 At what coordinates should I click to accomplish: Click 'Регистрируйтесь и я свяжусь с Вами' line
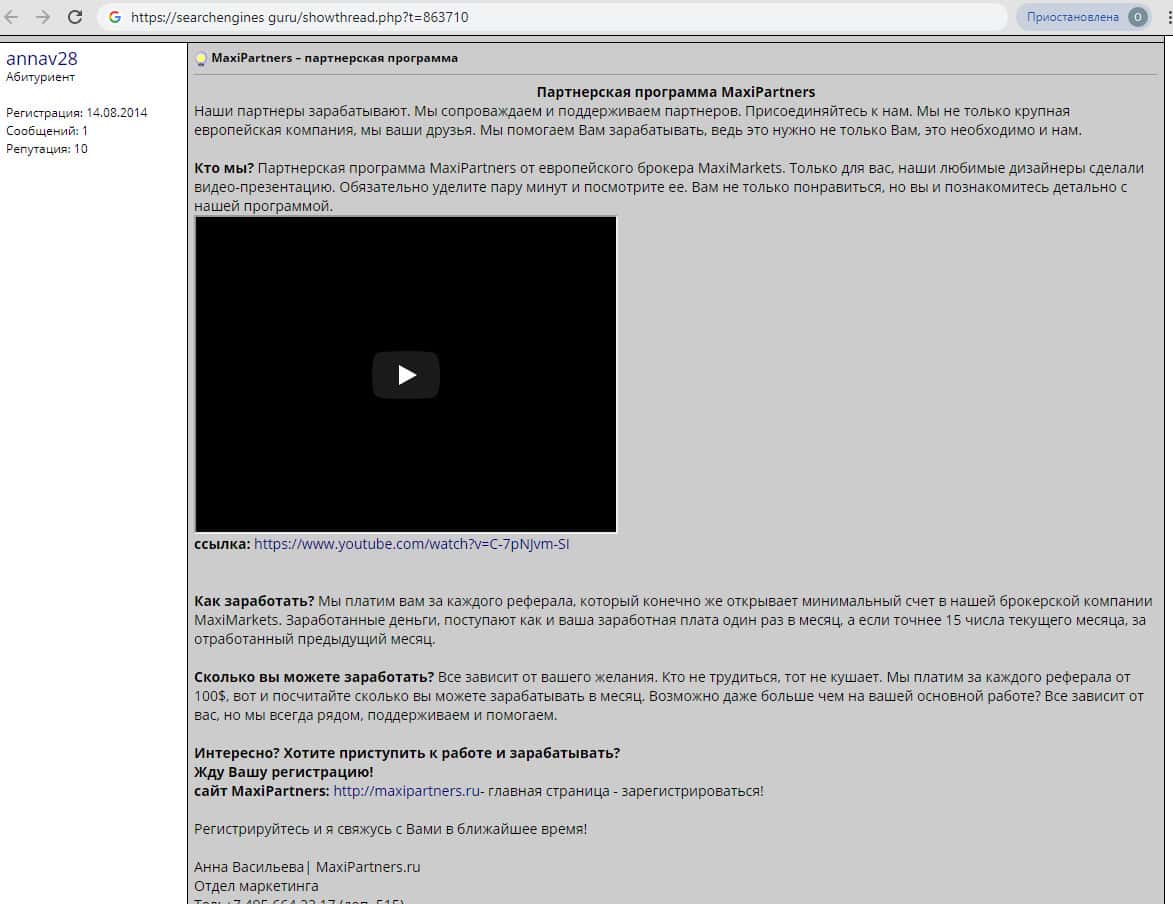(x=391, y=829)
